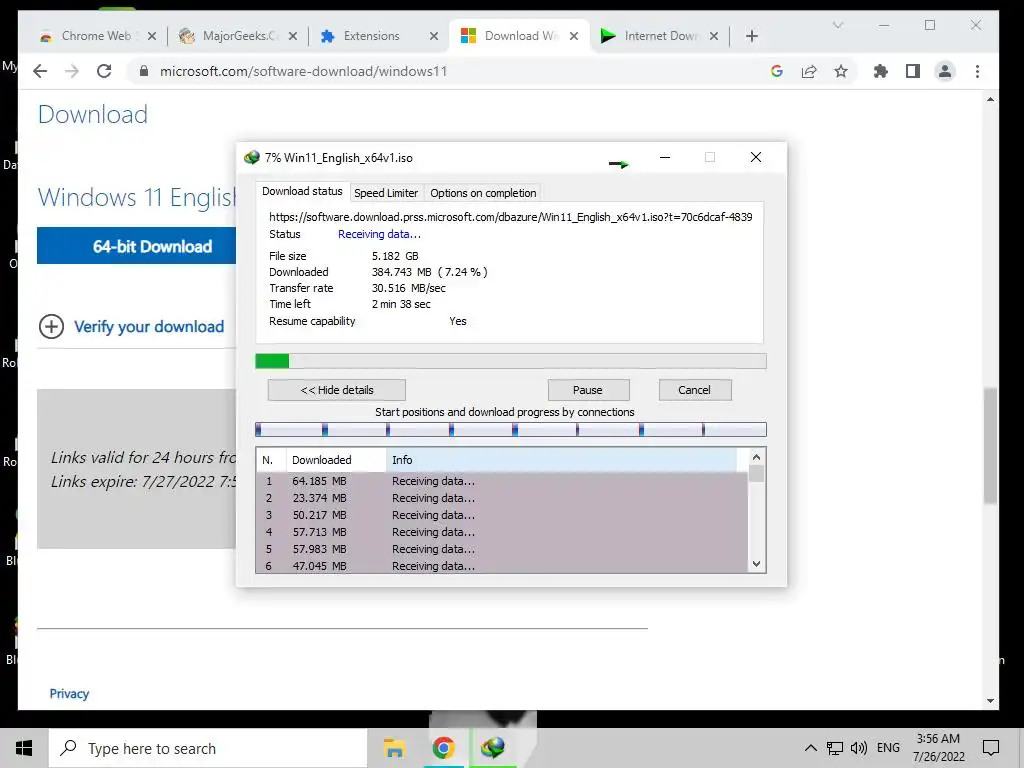
Task: Open Chrome profile avatar menu
Action: [x=944, y=71]
